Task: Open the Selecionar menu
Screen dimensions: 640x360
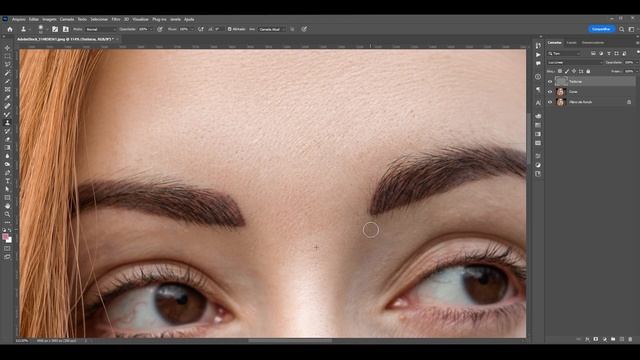Action: click(x=99, y=19)
